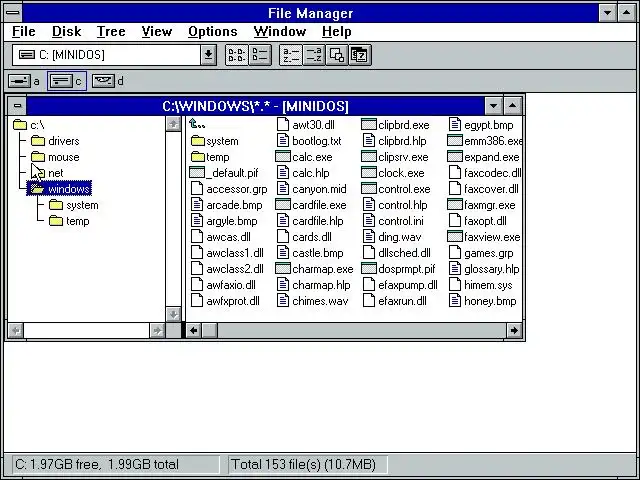Select temp folder in file list
This screenshot has height=480, width=640.
(x=210, y=157)
